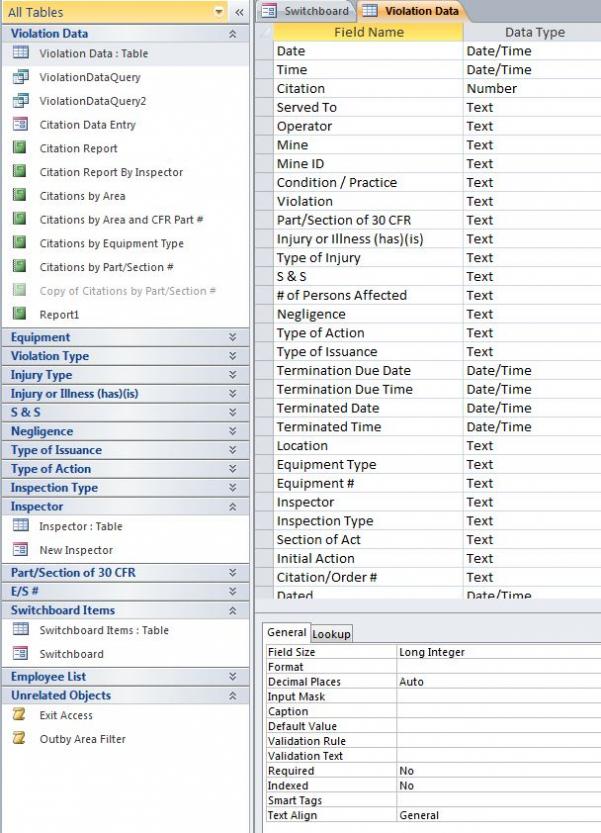This screenshot has height=833, width=601.
Task: Expand the Injury Type group
Action: coord(233,375)
